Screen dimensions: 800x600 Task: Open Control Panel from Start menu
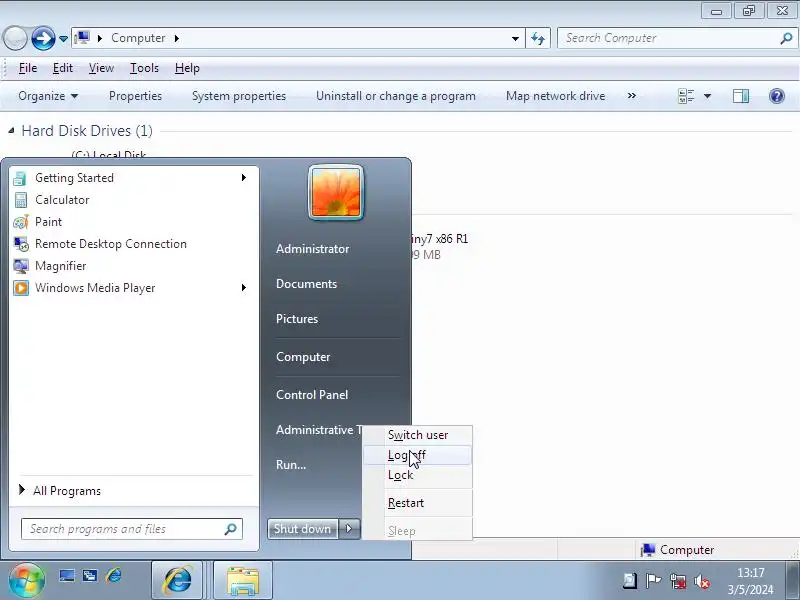(312, 394)
